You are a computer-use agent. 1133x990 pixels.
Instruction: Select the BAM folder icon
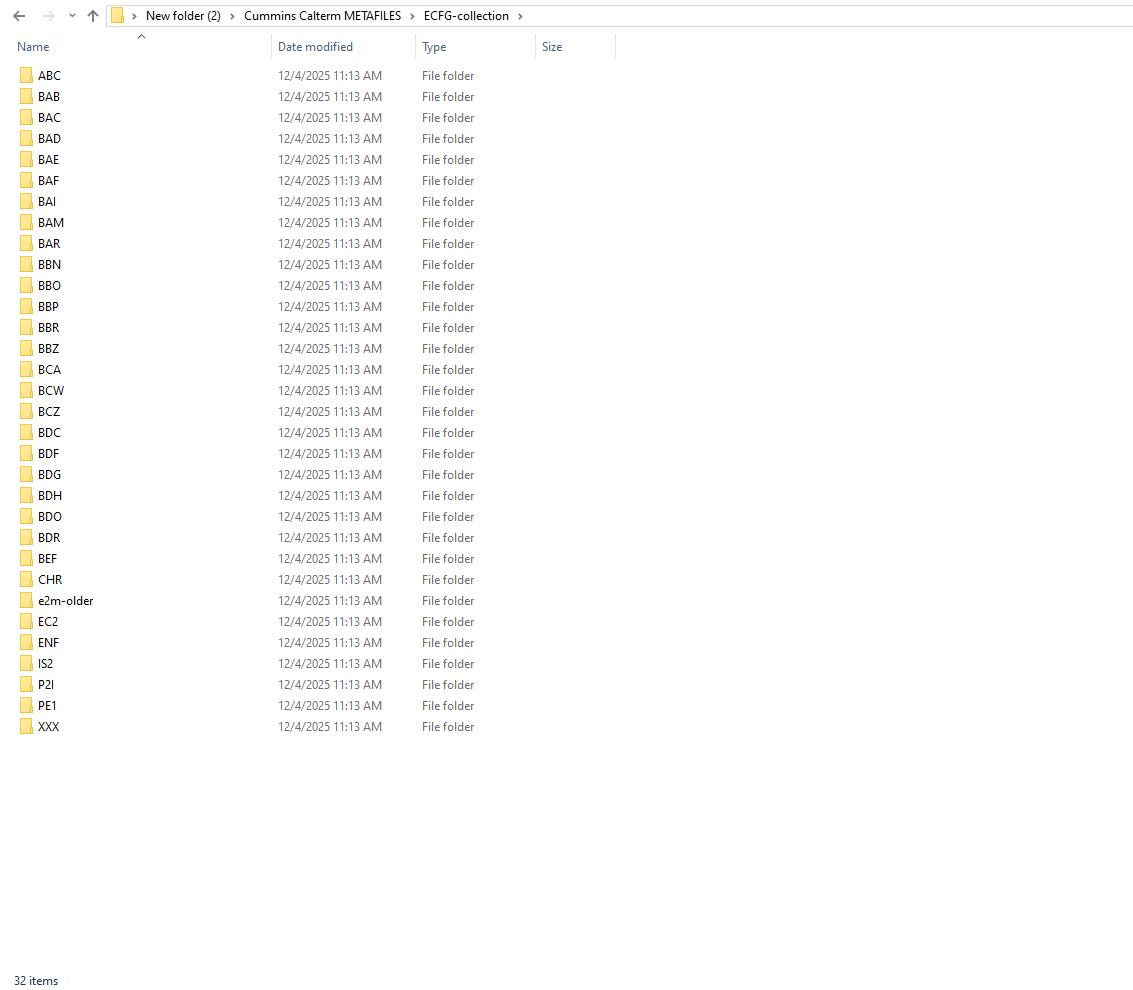click(x=27, y=223)
